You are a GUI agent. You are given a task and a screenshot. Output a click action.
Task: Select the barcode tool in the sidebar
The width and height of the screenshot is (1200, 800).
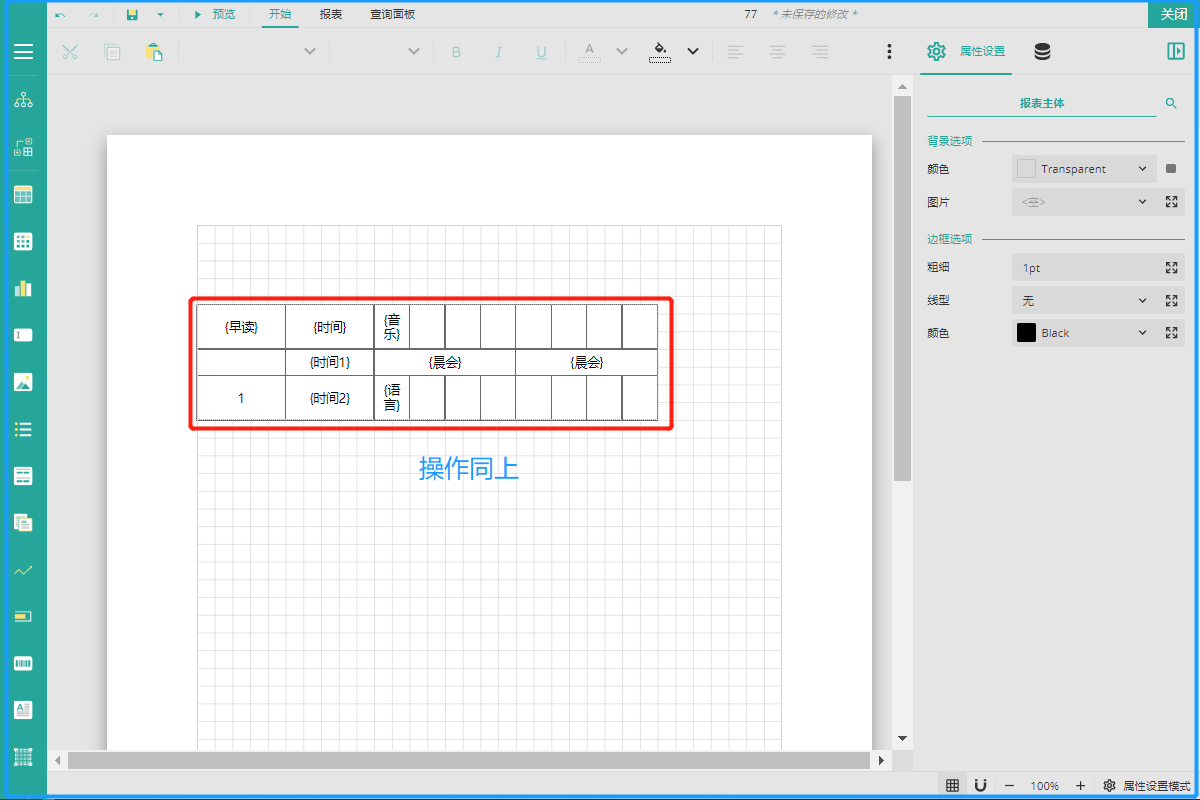[x=23, y=663]
